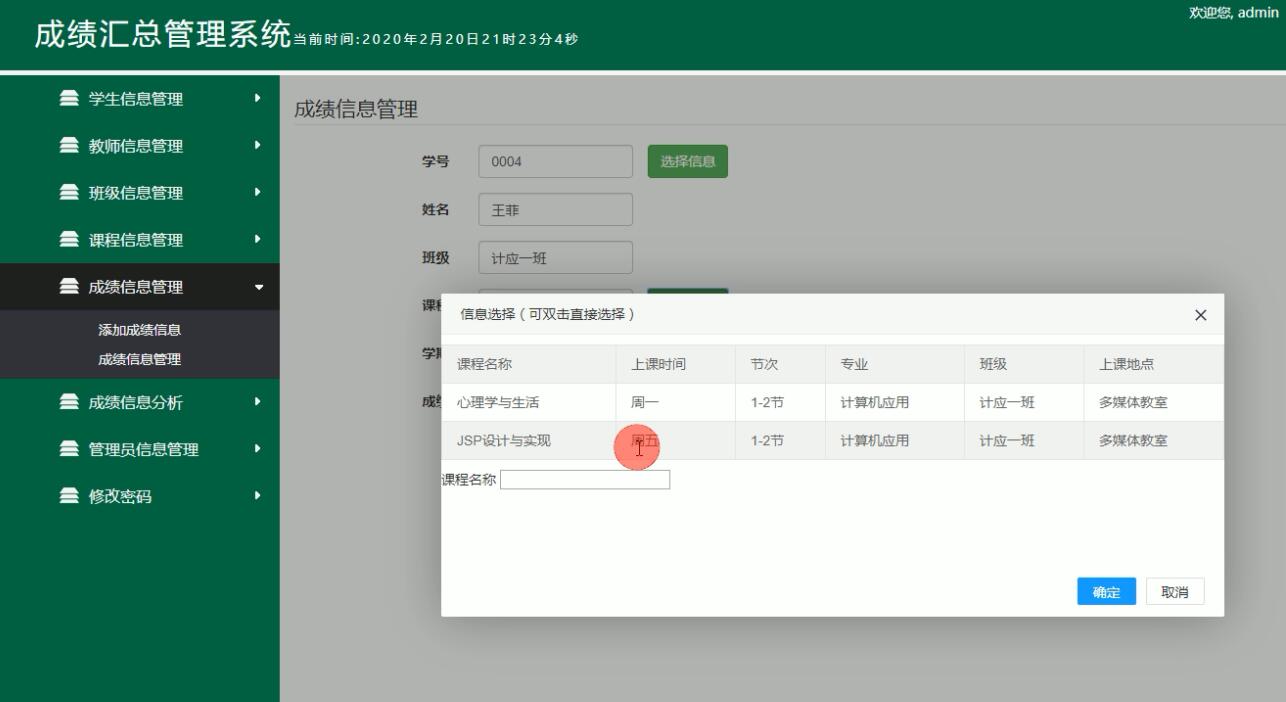Viewport: 1286px width, 702px height.
Task: Select row JSP设计与实现
Action: 833,441
